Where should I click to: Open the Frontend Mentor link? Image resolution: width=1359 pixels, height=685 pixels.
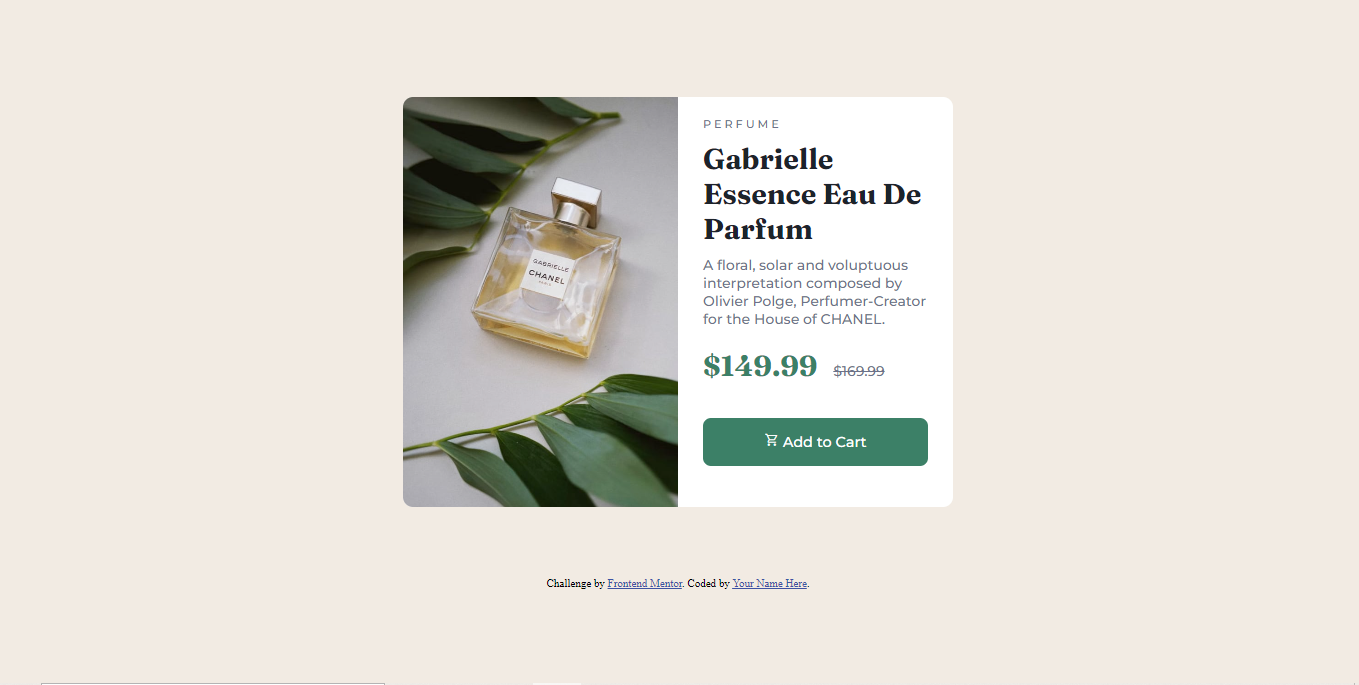point(645,583)
